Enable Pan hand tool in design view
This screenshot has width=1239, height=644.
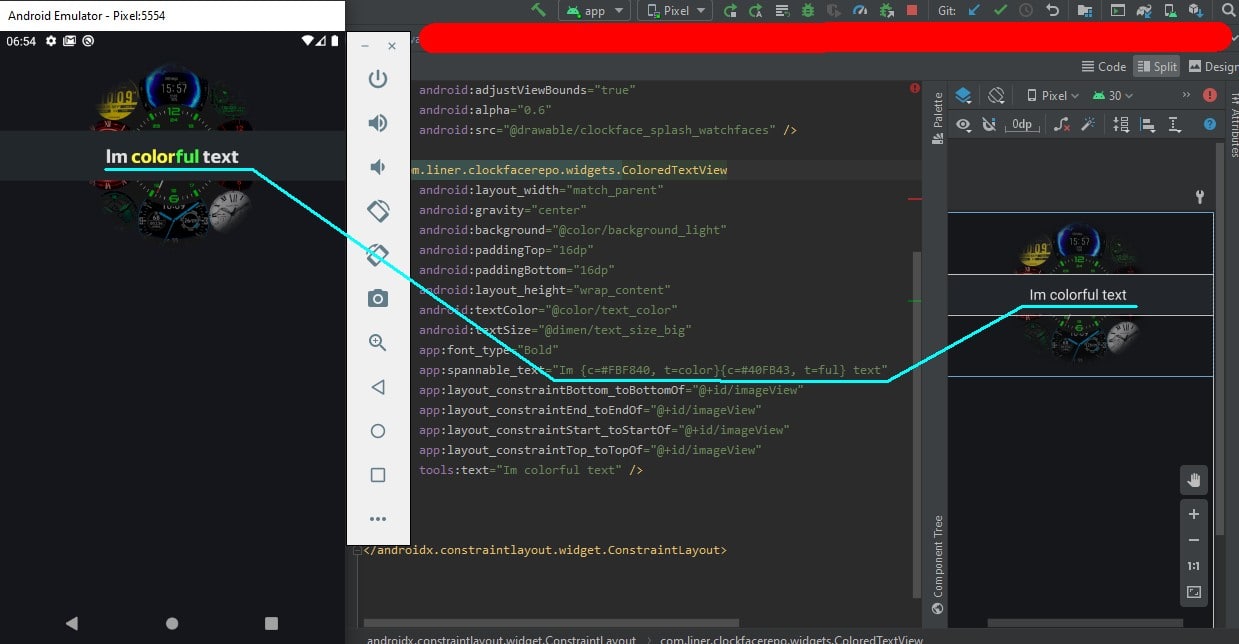click(1193, 481)
